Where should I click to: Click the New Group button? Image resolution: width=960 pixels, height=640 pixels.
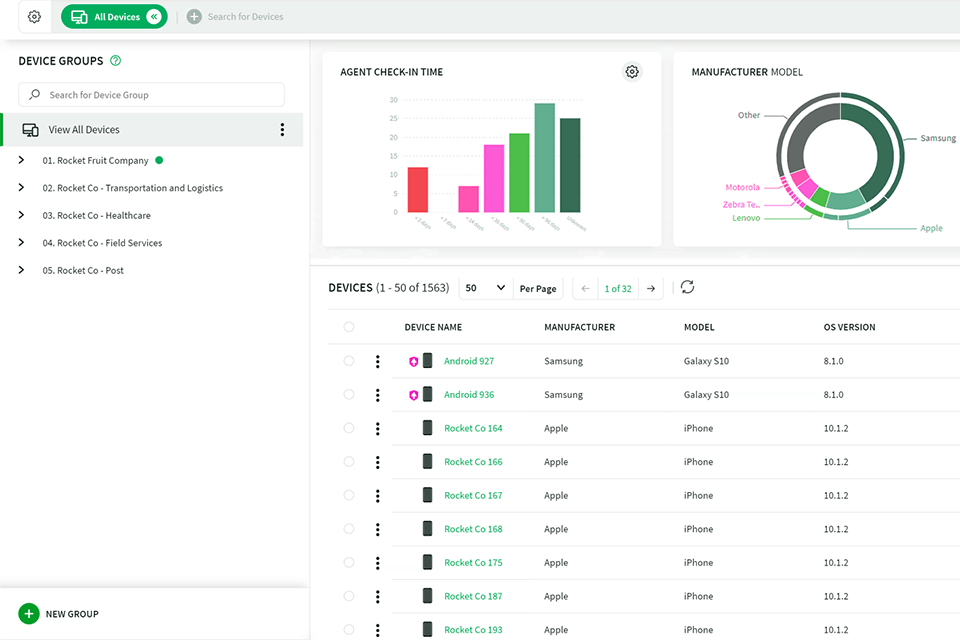pyautogui.click(x=57, y=613)
